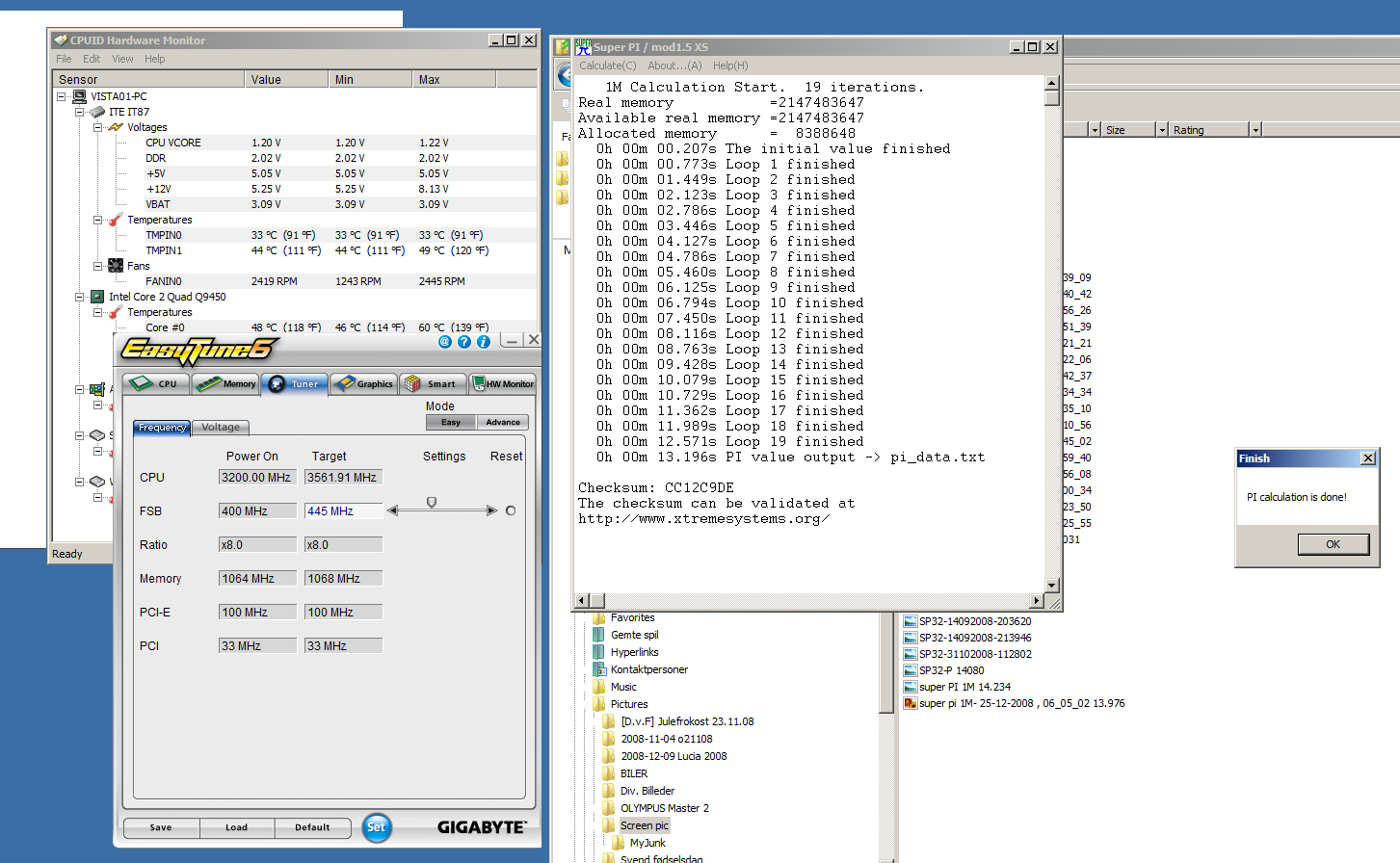Click OK in the Finish dialog
The image size is (1400, 863).
pos(1333,544)
